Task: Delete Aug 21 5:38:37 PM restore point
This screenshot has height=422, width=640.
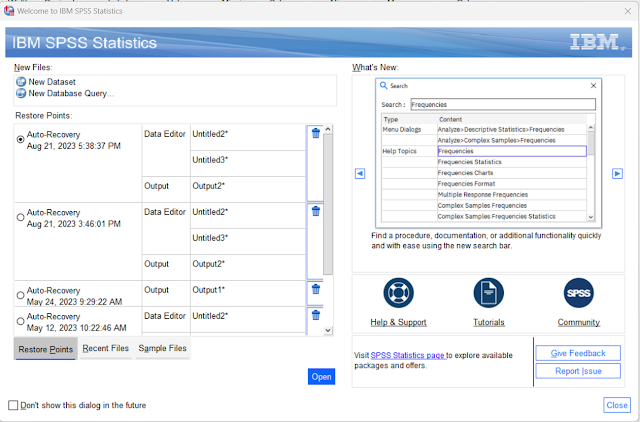Action: 316,133
